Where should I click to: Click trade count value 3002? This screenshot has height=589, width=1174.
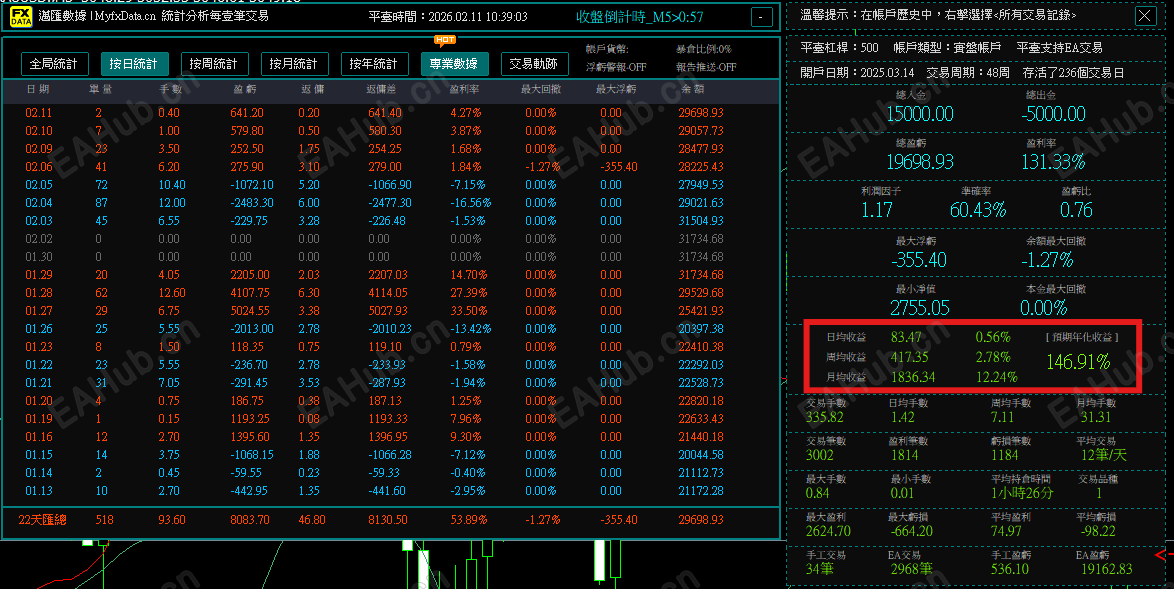[820, 455]
